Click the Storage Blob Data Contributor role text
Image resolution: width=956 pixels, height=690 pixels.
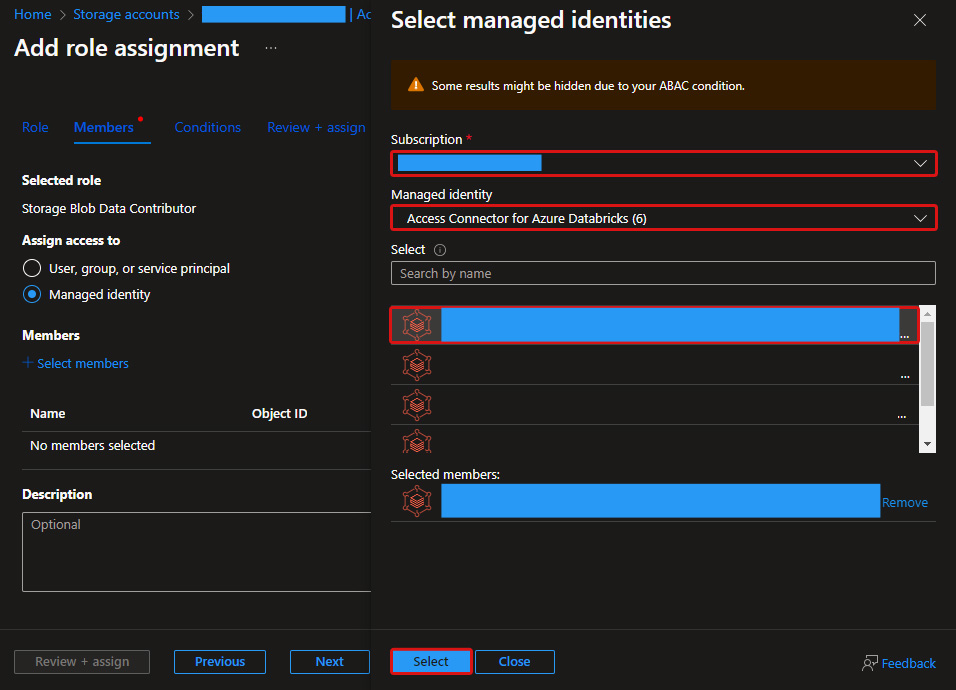coord(109,208)
